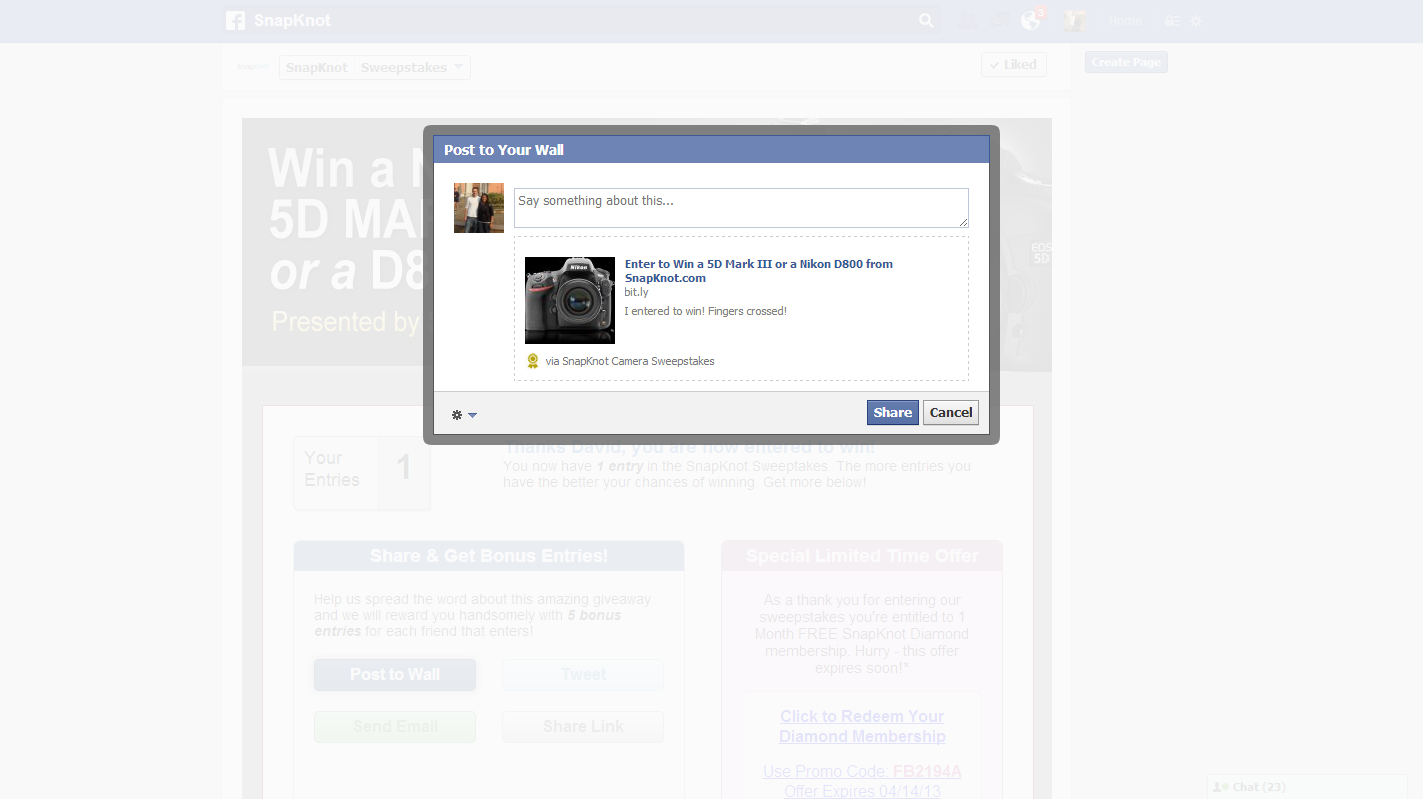Click the Cancel button
This screenshot has height=799, width=1423.
coord(951,412)
